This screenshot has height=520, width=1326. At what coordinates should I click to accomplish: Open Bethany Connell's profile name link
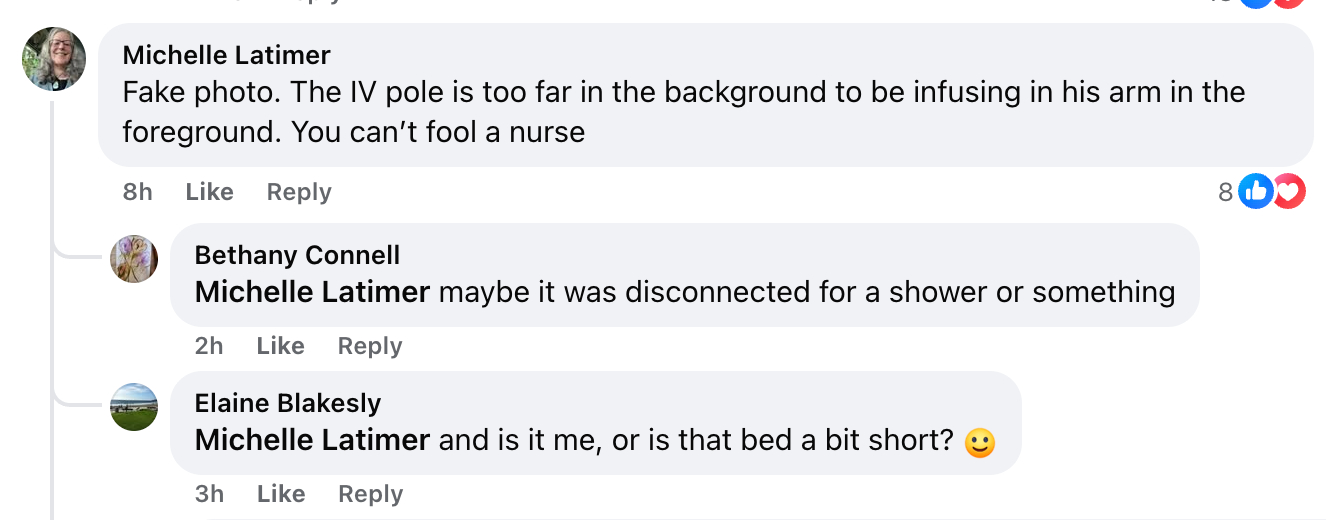tap(297, 255)
